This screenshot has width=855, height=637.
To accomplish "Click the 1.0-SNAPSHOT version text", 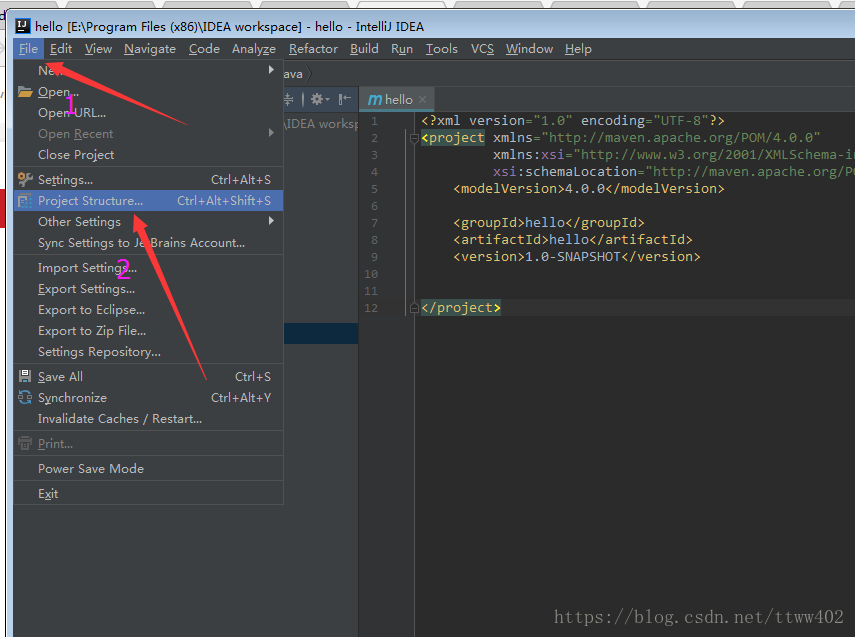I will pyautogui.click(x=573, y=256).
